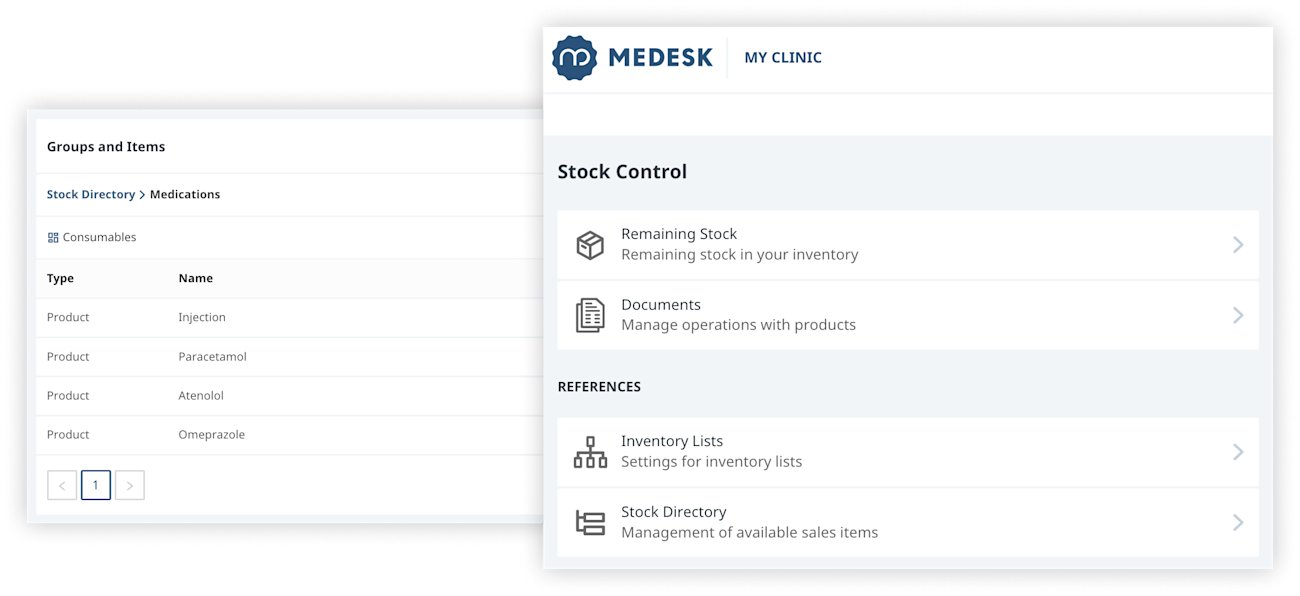1300x596 pixels.
Task: Click the Documents pages icon
Action: 590,315
